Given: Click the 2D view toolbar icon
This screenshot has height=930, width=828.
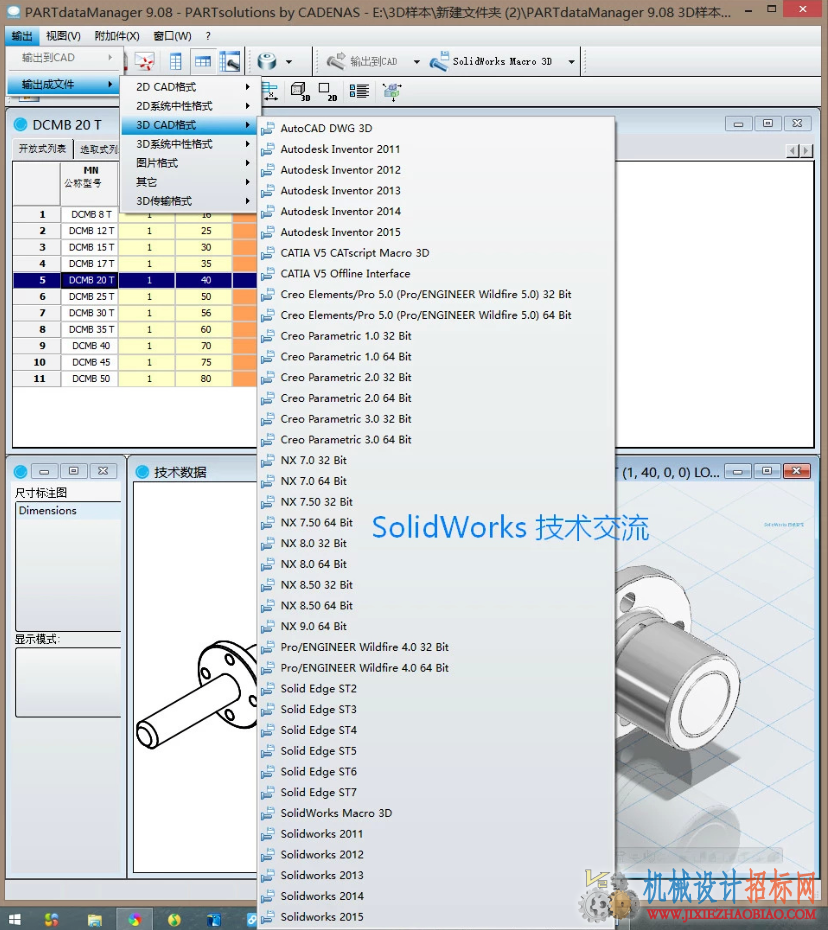Looking at the screenshot, I should click(x=327, y=91).
